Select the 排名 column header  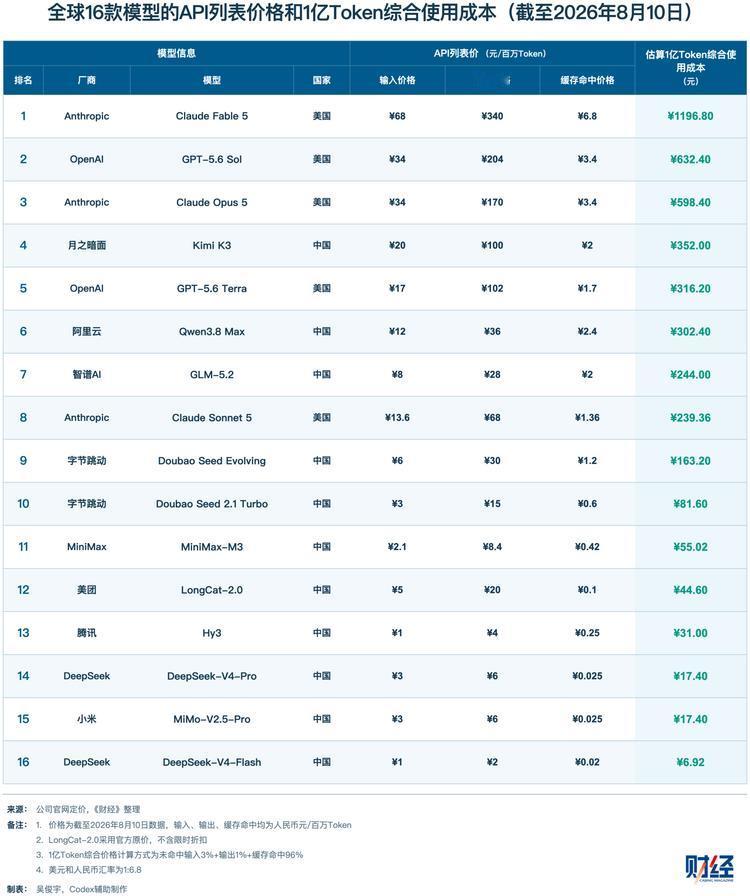[x=23, y=80]
